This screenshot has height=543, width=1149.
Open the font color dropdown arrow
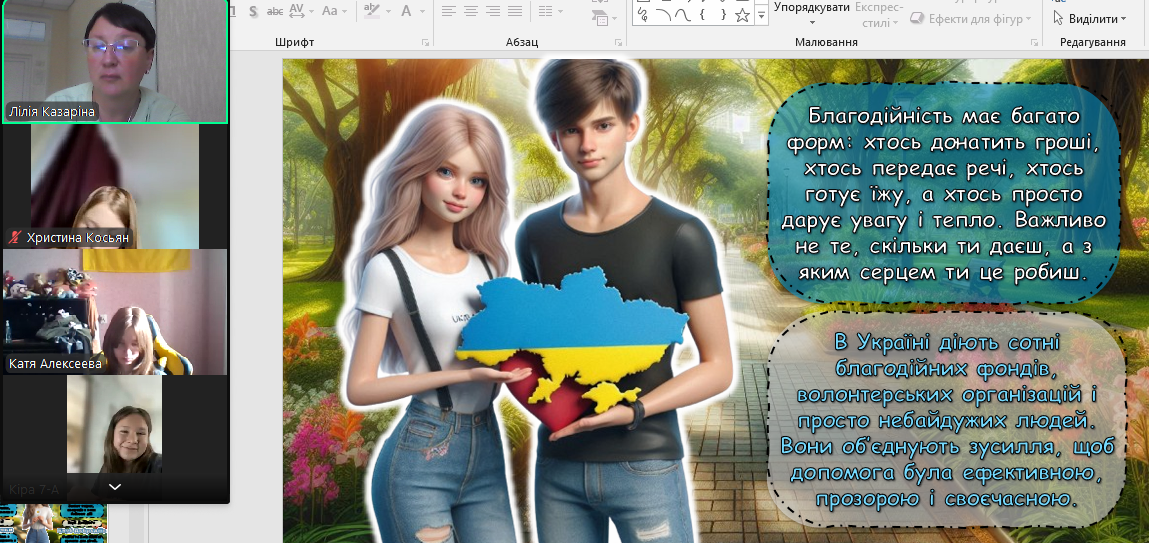point(423,12)
